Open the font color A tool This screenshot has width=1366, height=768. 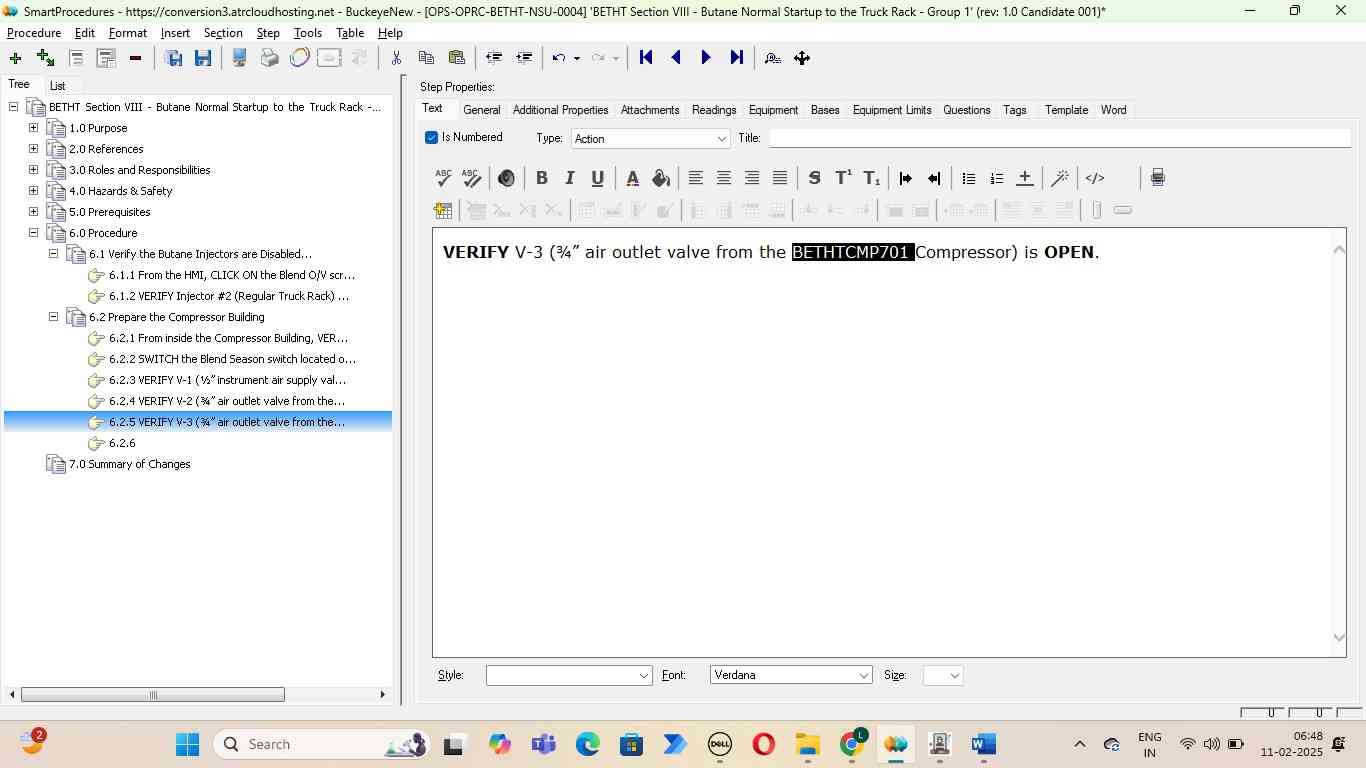coord(632,178)
